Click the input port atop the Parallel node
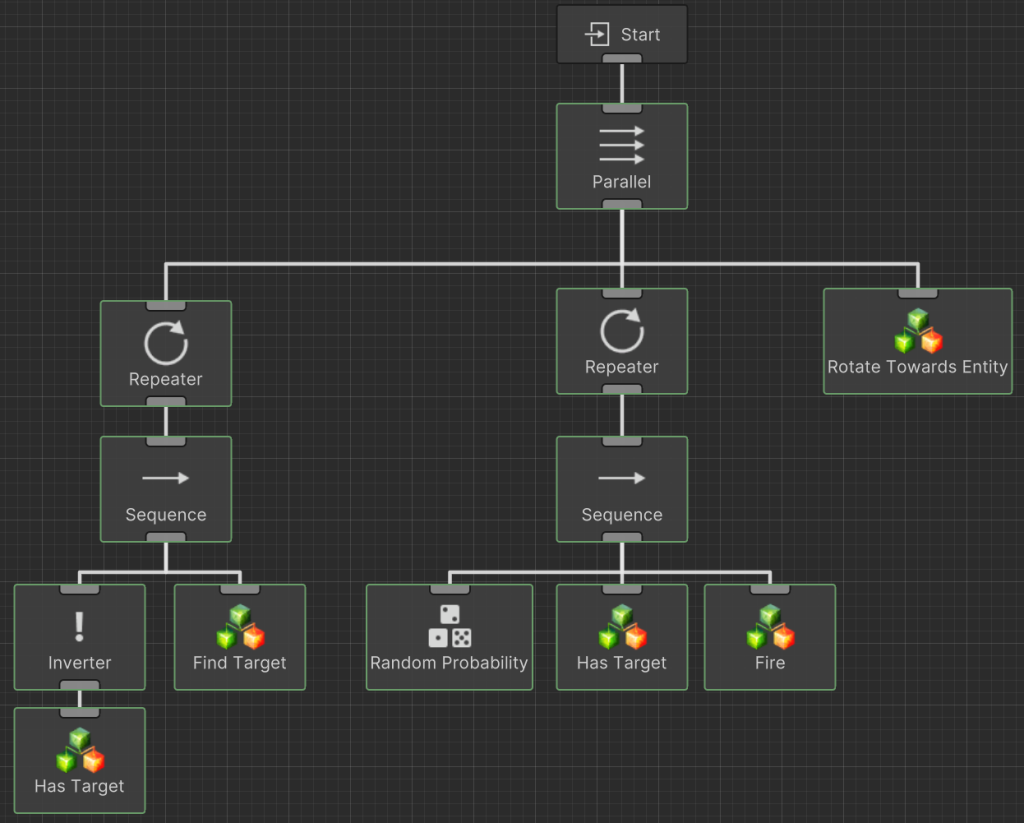Screen dimensions: 1024x823 pos(621,107)
